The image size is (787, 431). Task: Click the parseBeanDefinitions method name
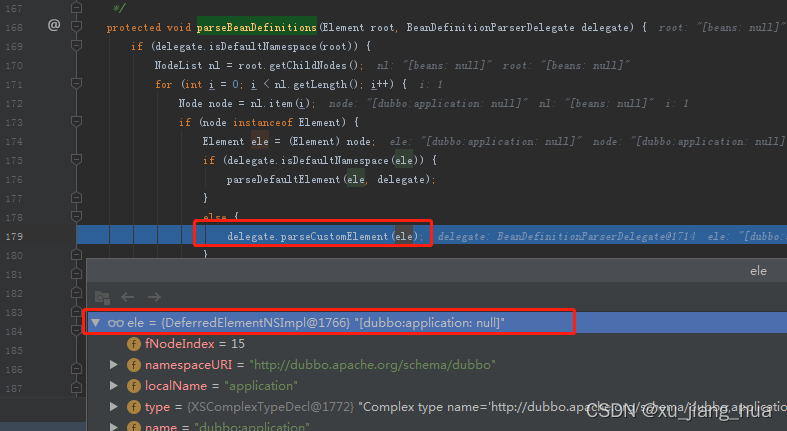click(256, 27)
